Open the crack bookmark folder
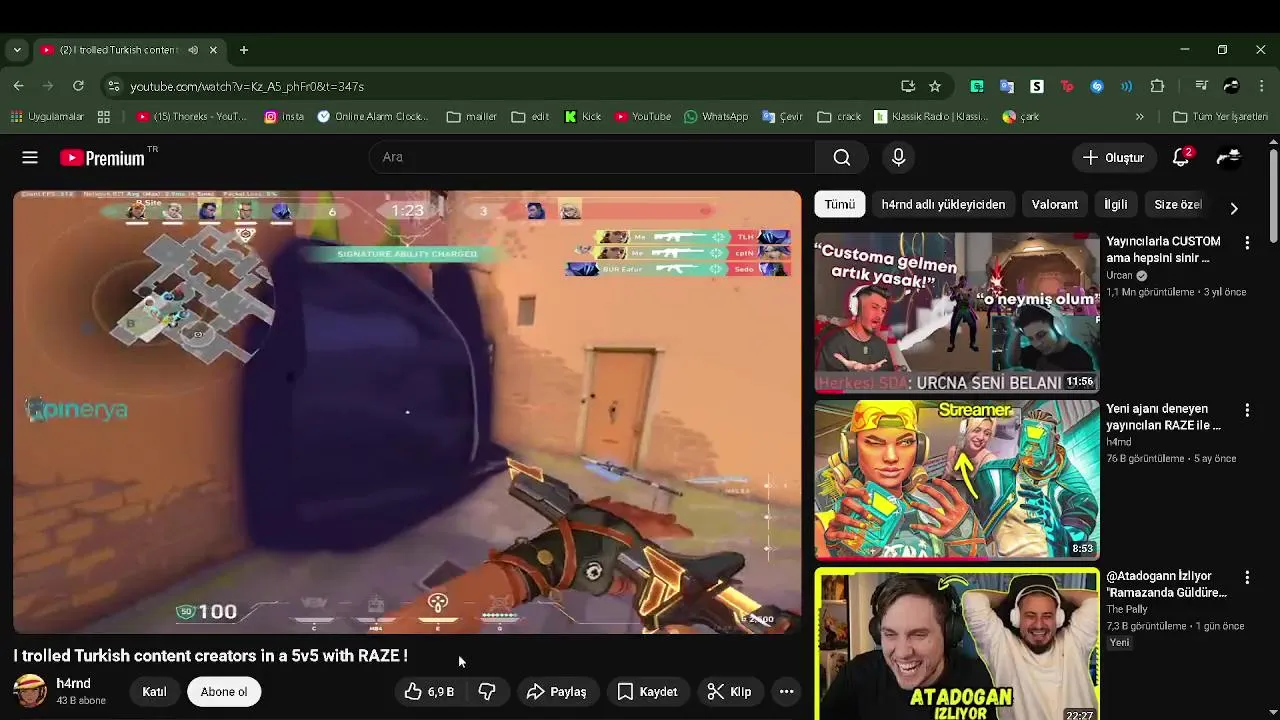 [x=839, y=117]
